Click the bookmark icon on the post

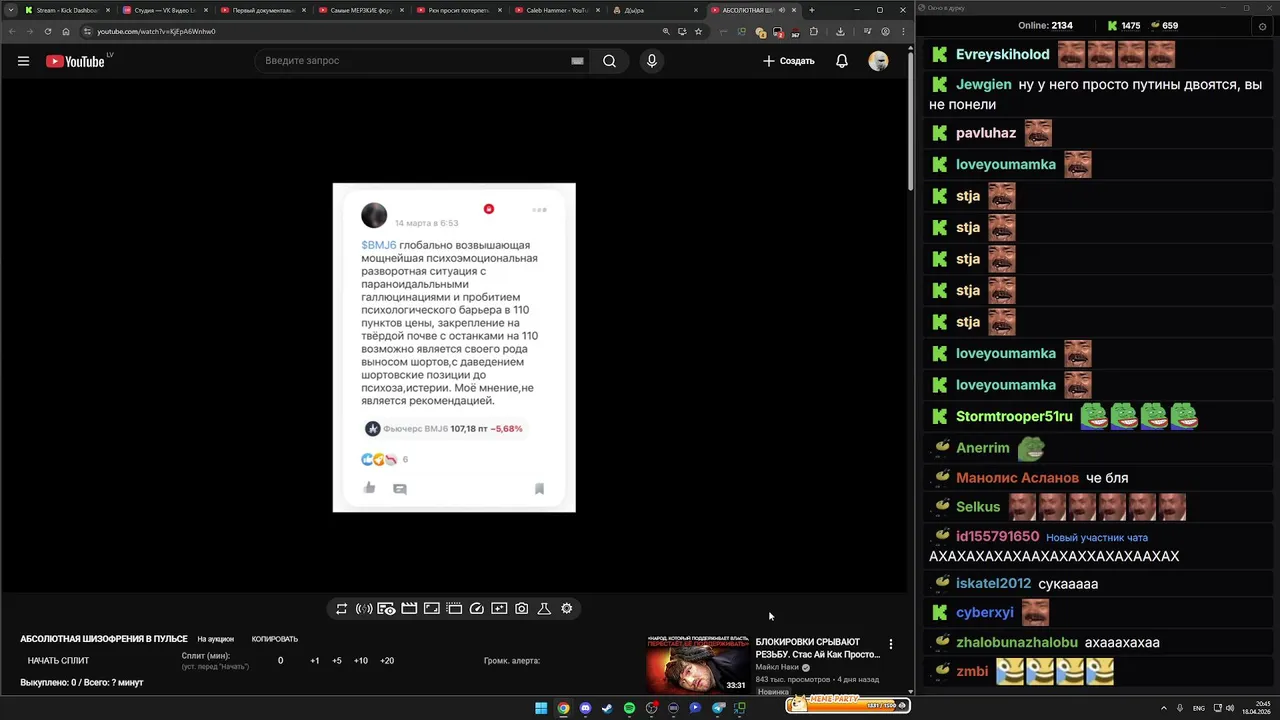click(539, 489)
